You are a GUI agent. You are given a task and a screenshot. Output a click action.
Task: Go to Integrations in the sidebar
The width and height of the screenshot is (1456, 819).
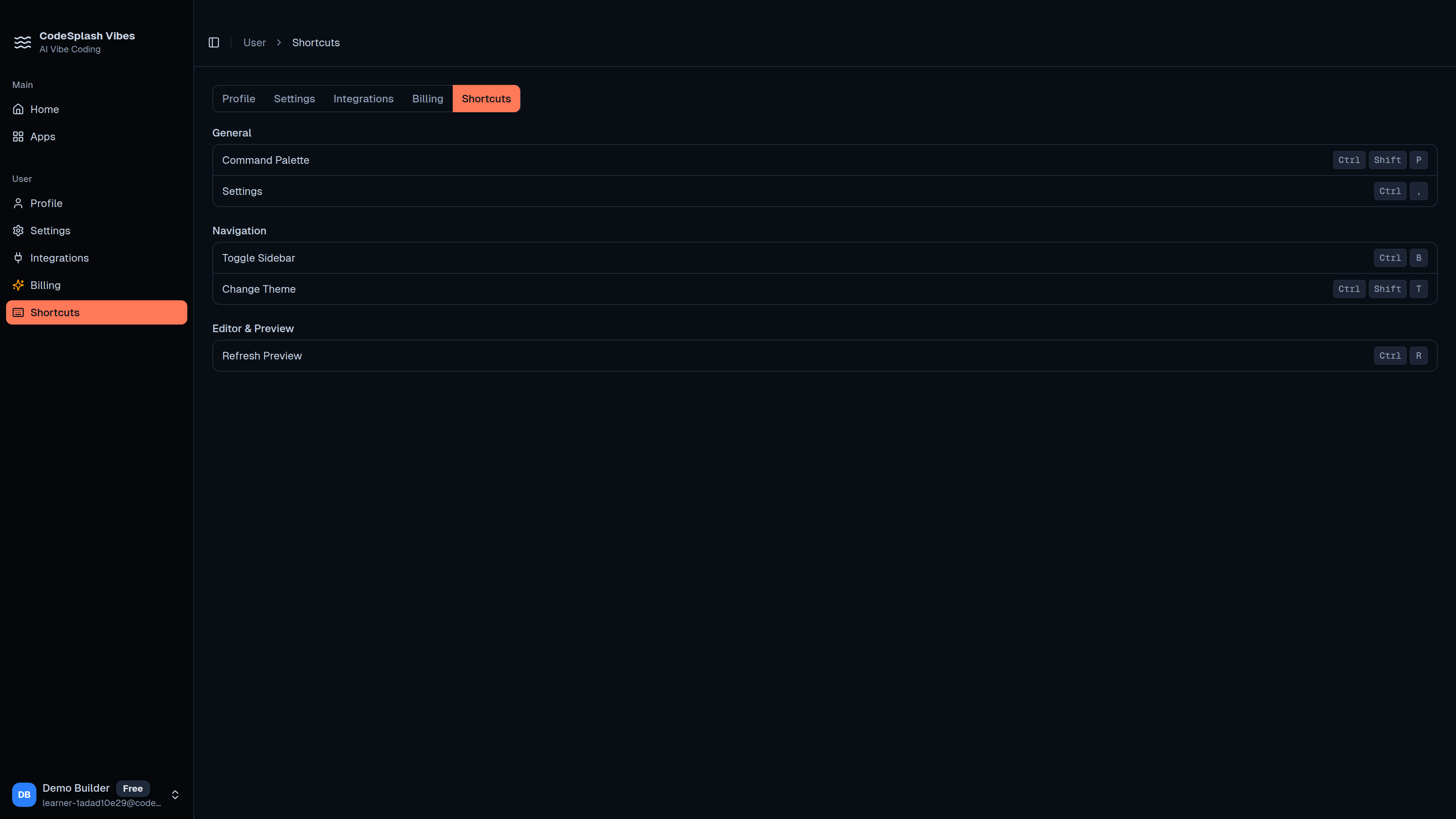point(97,258)
